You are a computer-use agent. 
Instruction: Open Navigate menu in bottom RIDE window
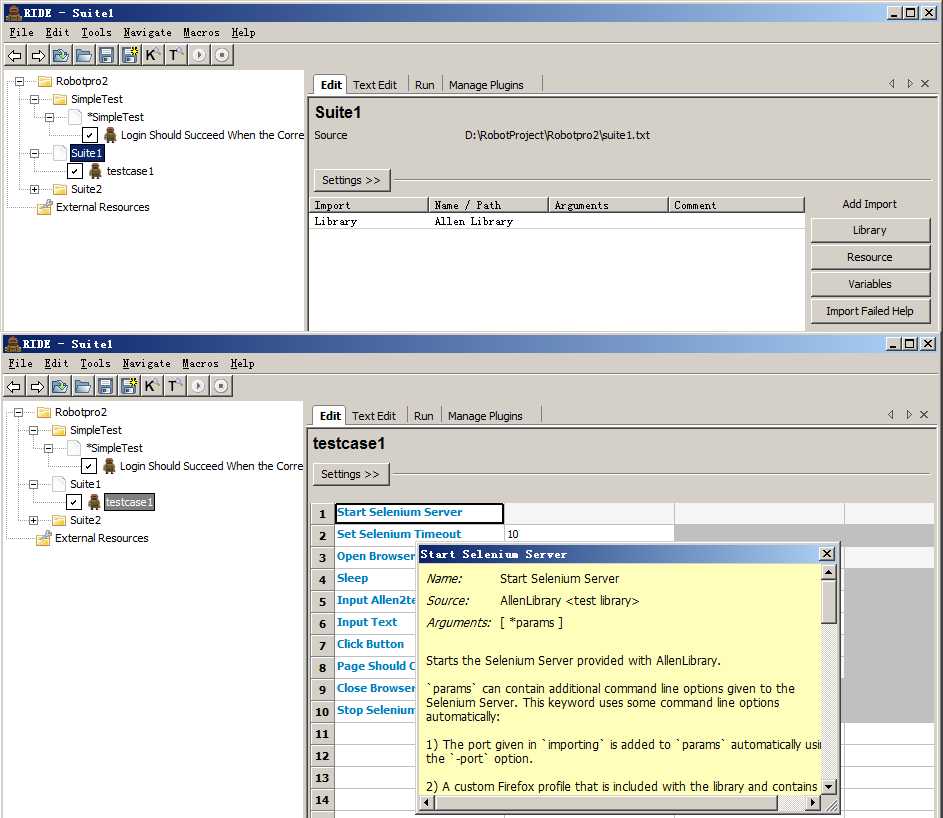(147, 363)
